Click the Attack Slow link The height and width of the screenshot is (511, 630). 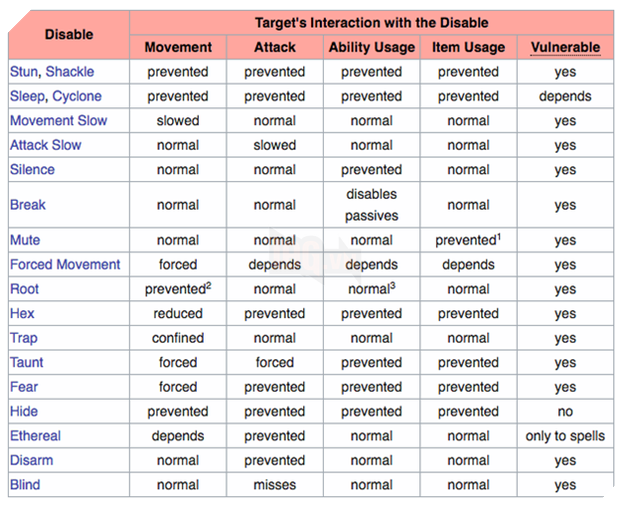pos(46,145)
